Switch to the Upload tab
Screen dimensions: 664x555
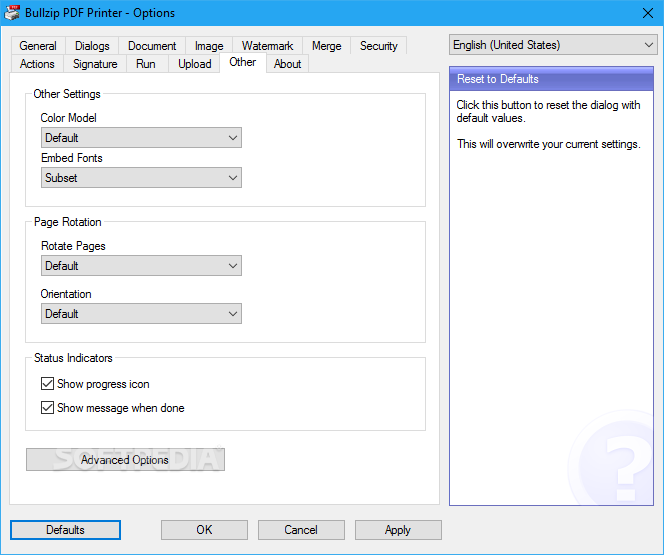coord(194,64)
